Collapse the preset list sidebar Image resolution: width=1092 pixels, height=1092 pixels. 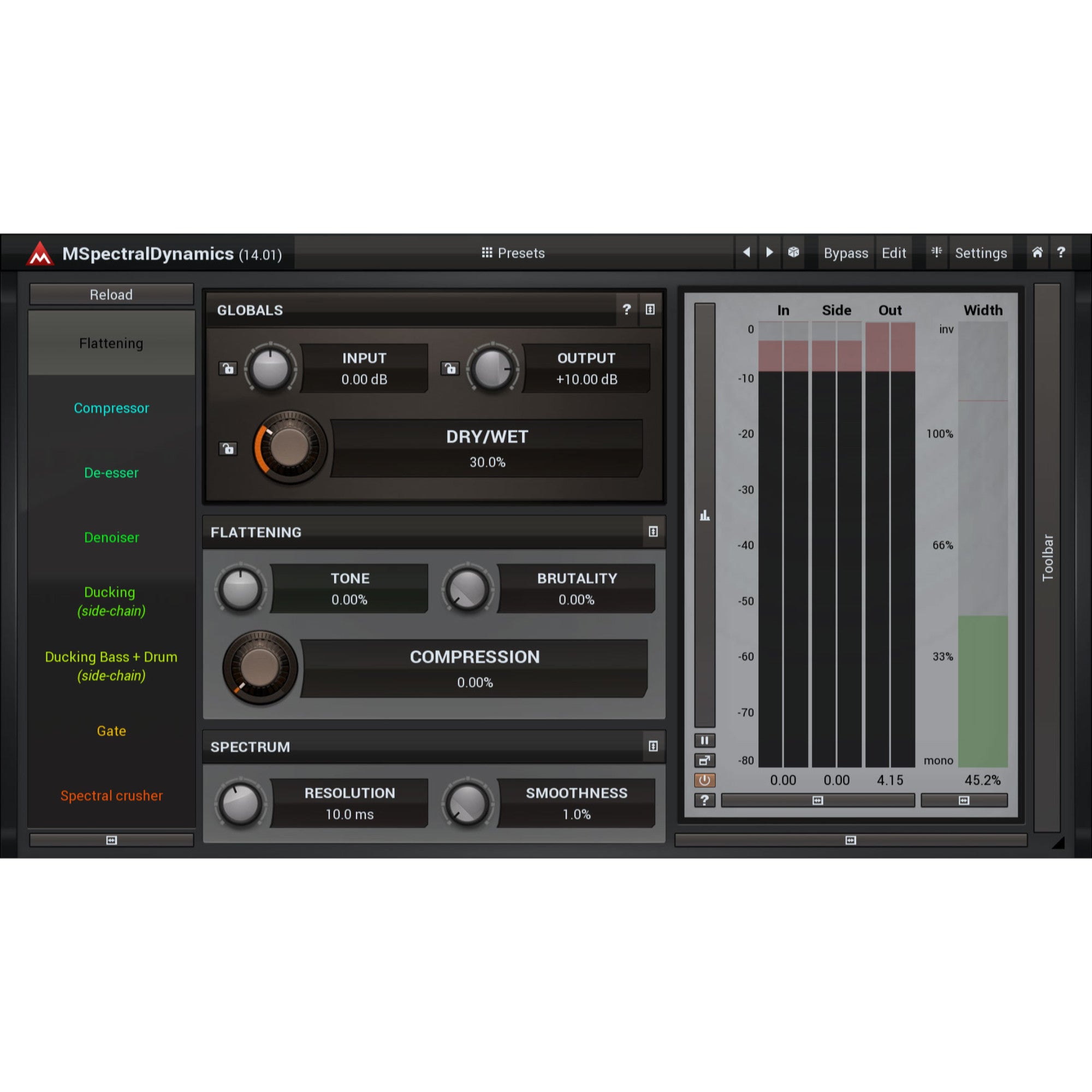coord(111,840)
